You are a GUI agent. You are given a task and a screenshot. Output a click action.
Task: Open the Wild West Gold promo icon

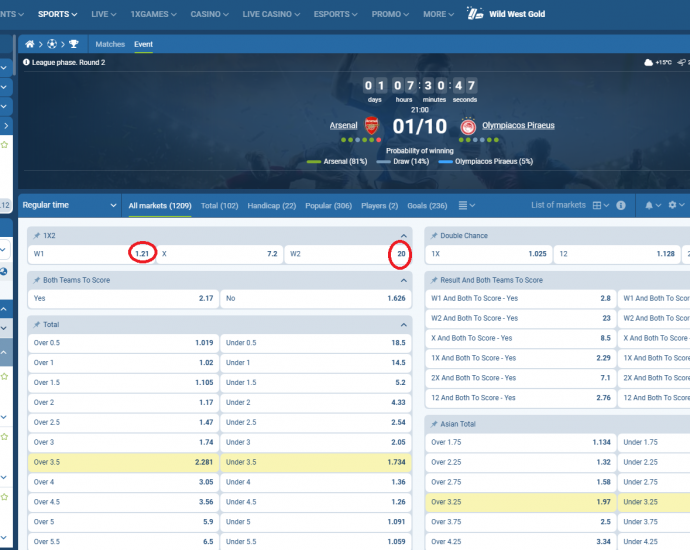point(475,14)
